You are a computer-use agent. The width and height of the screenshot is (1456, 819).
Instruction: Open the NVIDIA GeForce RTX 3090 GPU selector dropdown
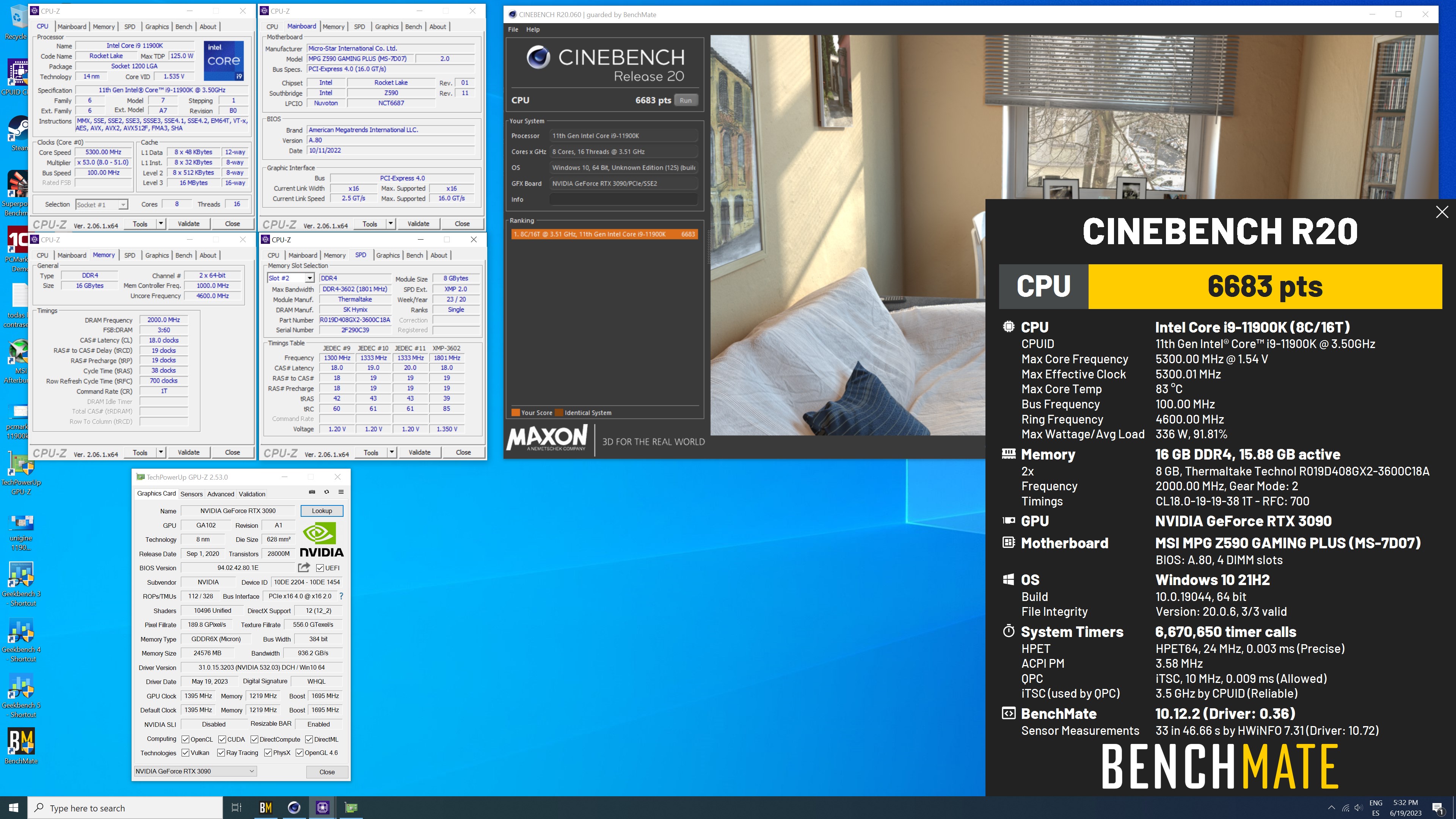[x=195, y=771]
